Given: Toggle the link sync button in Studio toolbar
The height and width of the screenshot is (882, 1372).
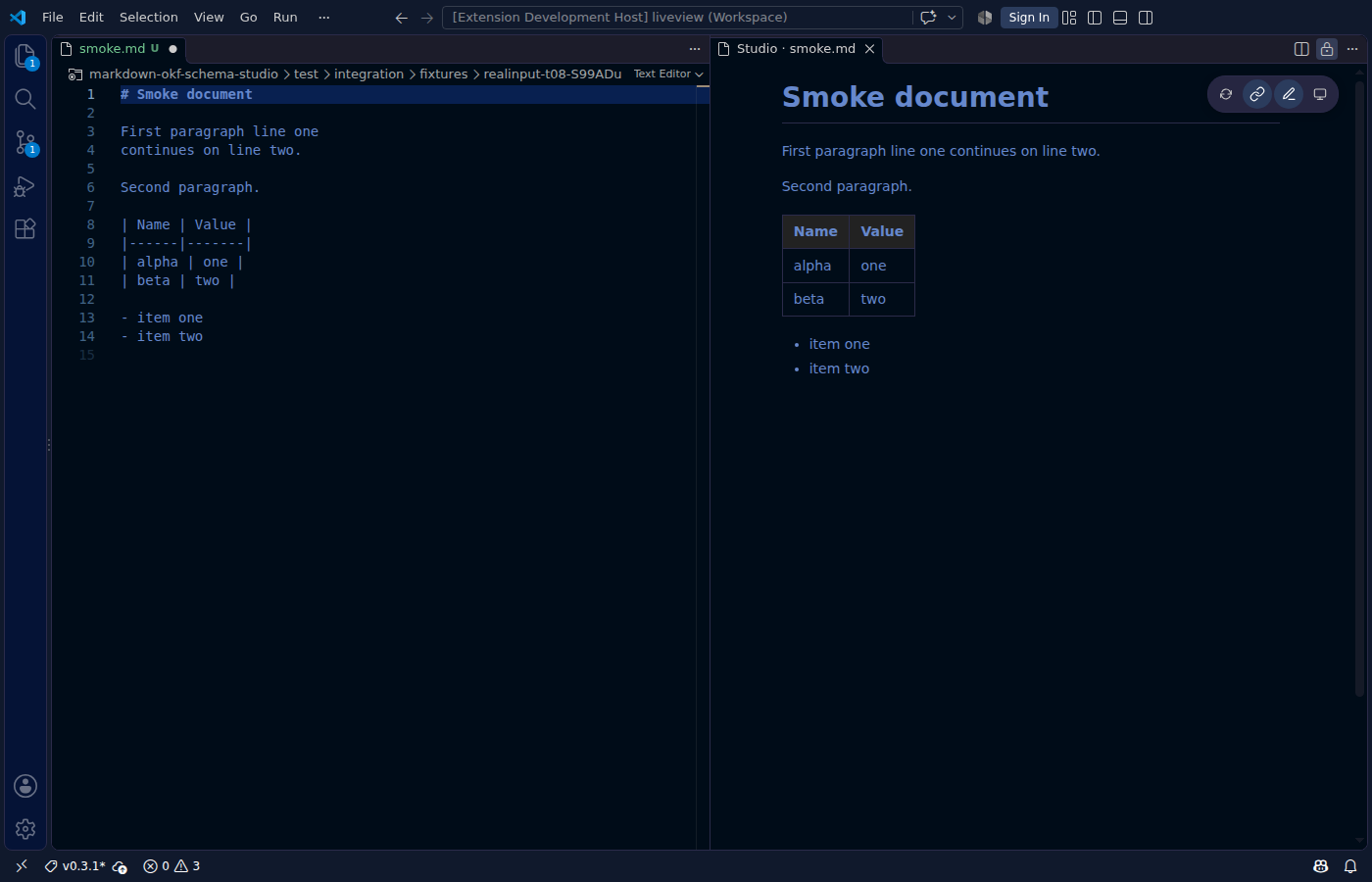Looking at the screenshot, I should (x=1257, y=94).
